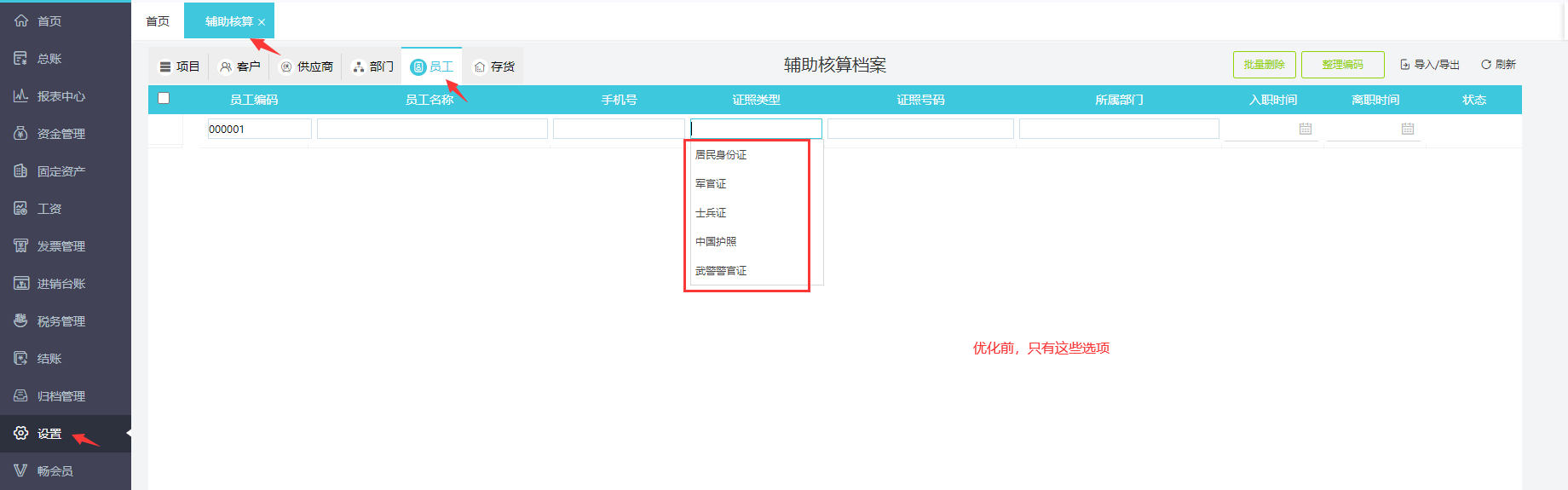
Task: Choose 士兵证 from the dropdown list
Action: [x=755, y=213]
